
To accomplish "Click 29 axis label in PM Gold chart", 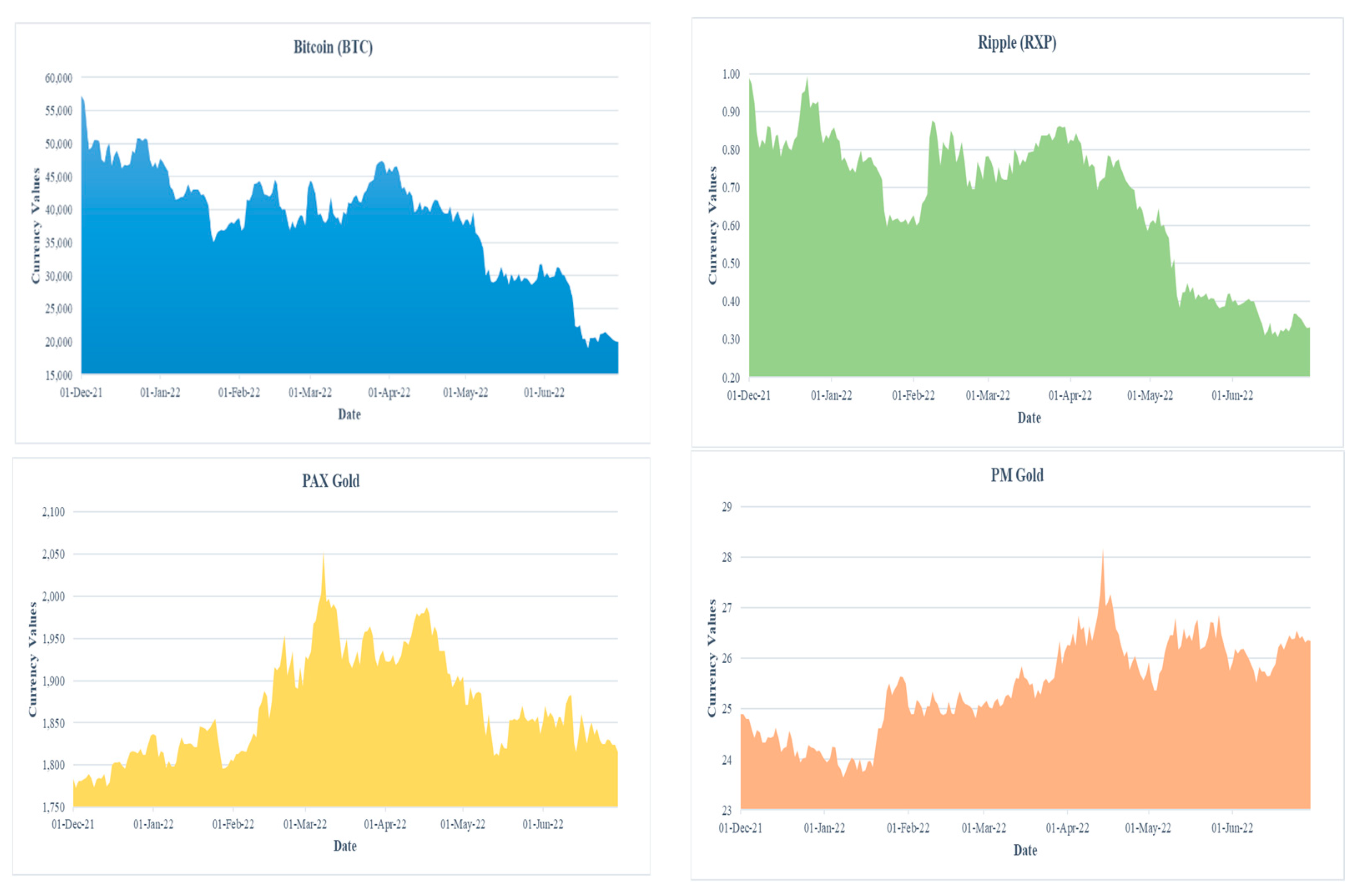I will (x=726, y=507).
